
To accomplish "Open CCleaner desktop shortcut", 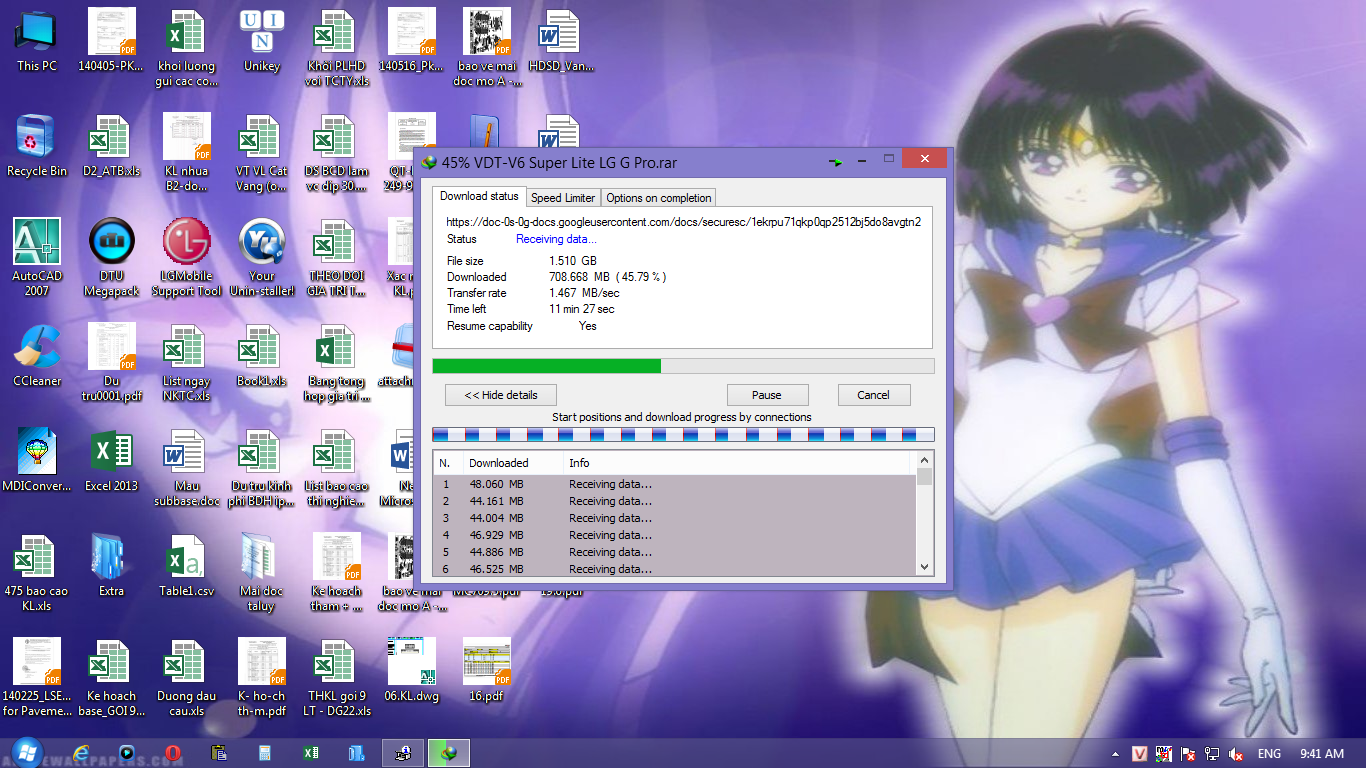I will coord(37,356).
